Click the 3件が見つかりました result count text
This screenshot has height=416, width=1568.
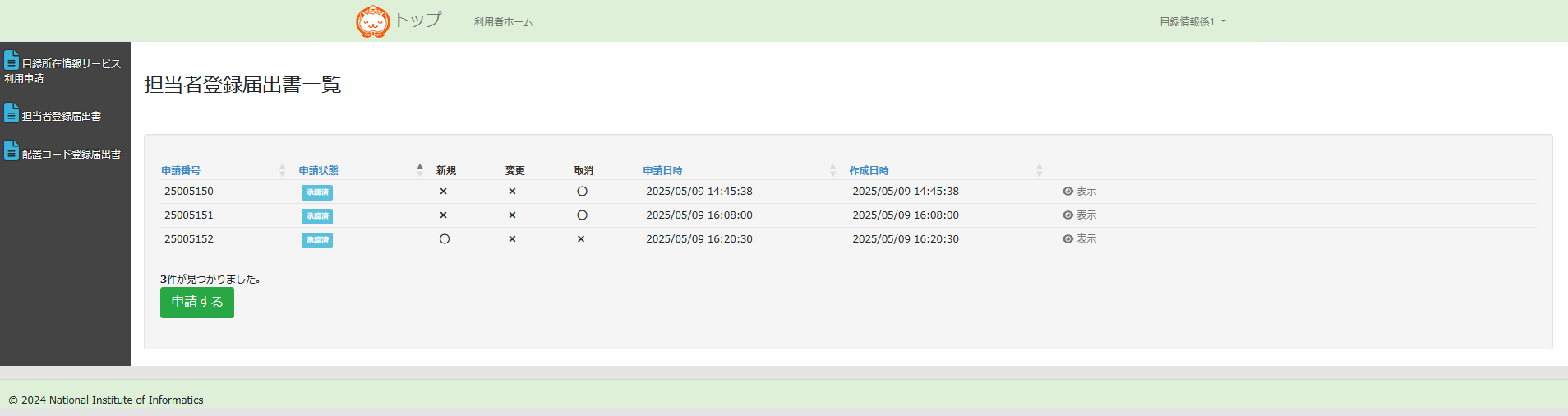click(x=210, y=279)
